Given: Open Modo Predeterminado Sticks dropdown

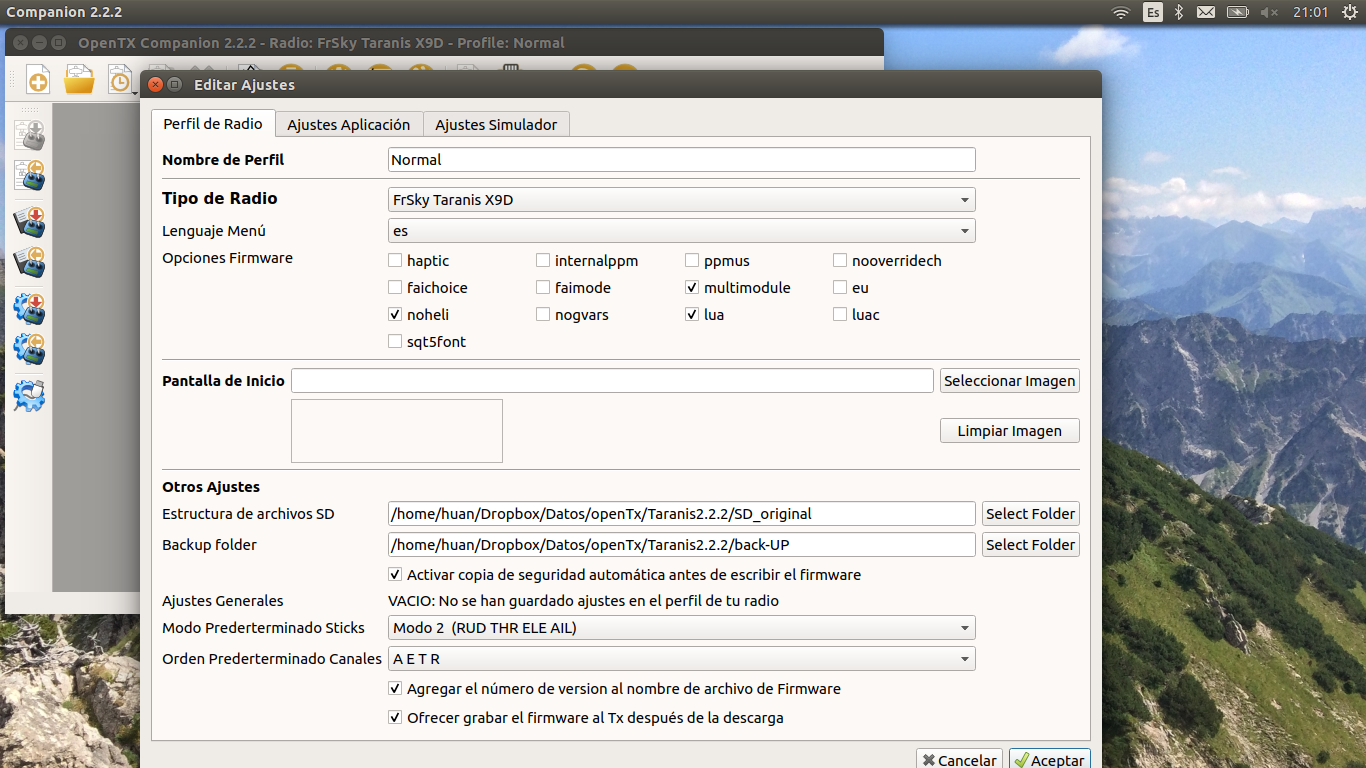Looking at the screenshot, I should pyautogui.click(x=681, y=628).
